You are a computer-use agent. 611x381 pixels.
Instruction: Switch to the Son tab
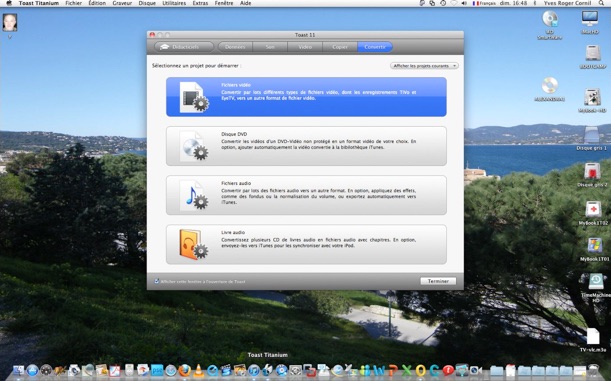click(x=270, y=47)
